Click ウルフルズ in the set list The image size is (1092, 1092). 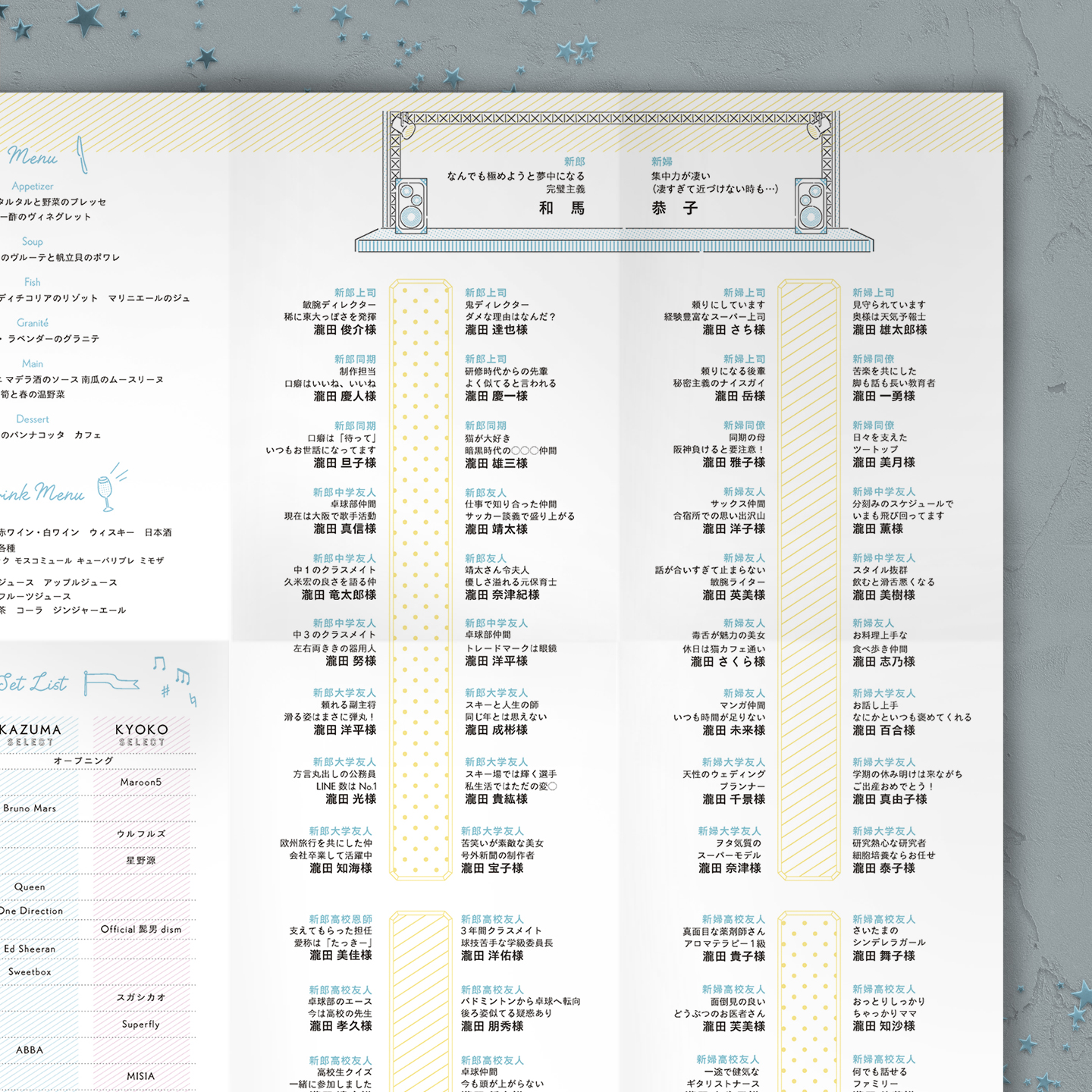click(141, 834)
